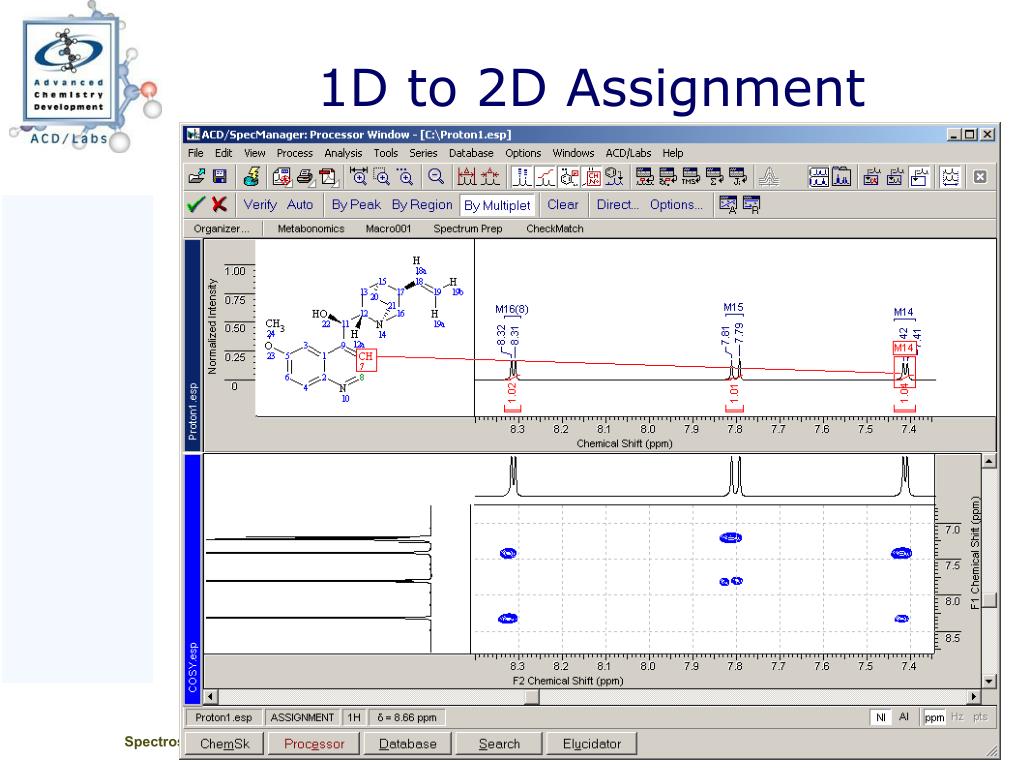Click the gray X close toolbar icon
Image resolution: width=1024 pixels, height=768 pixels.
[980, 176]
